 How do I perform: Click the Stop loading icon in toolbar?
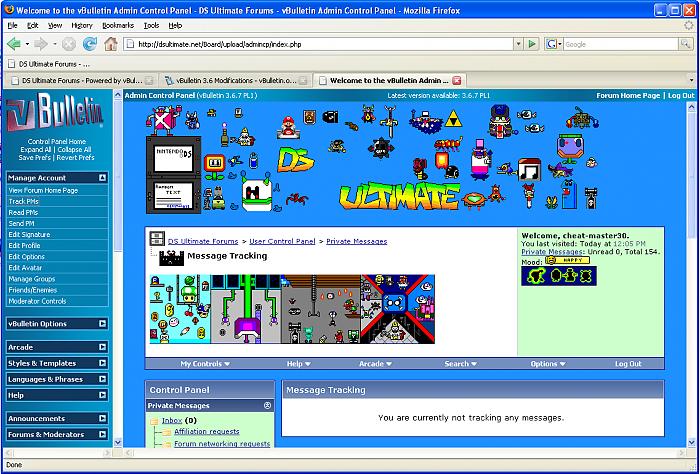pos(68,44)
